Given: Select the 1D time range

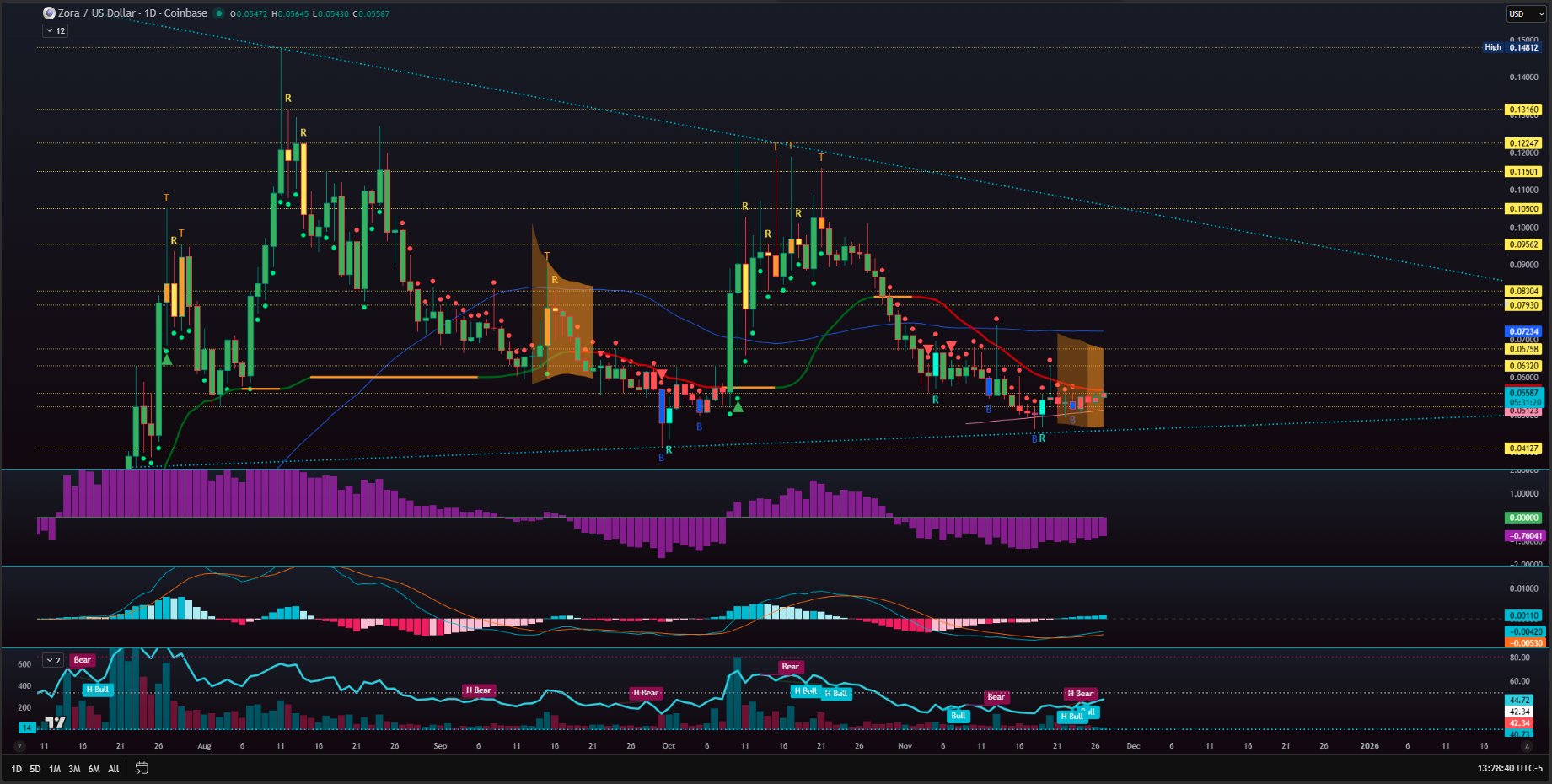Looking at the screenshot, I should (16, 769).
